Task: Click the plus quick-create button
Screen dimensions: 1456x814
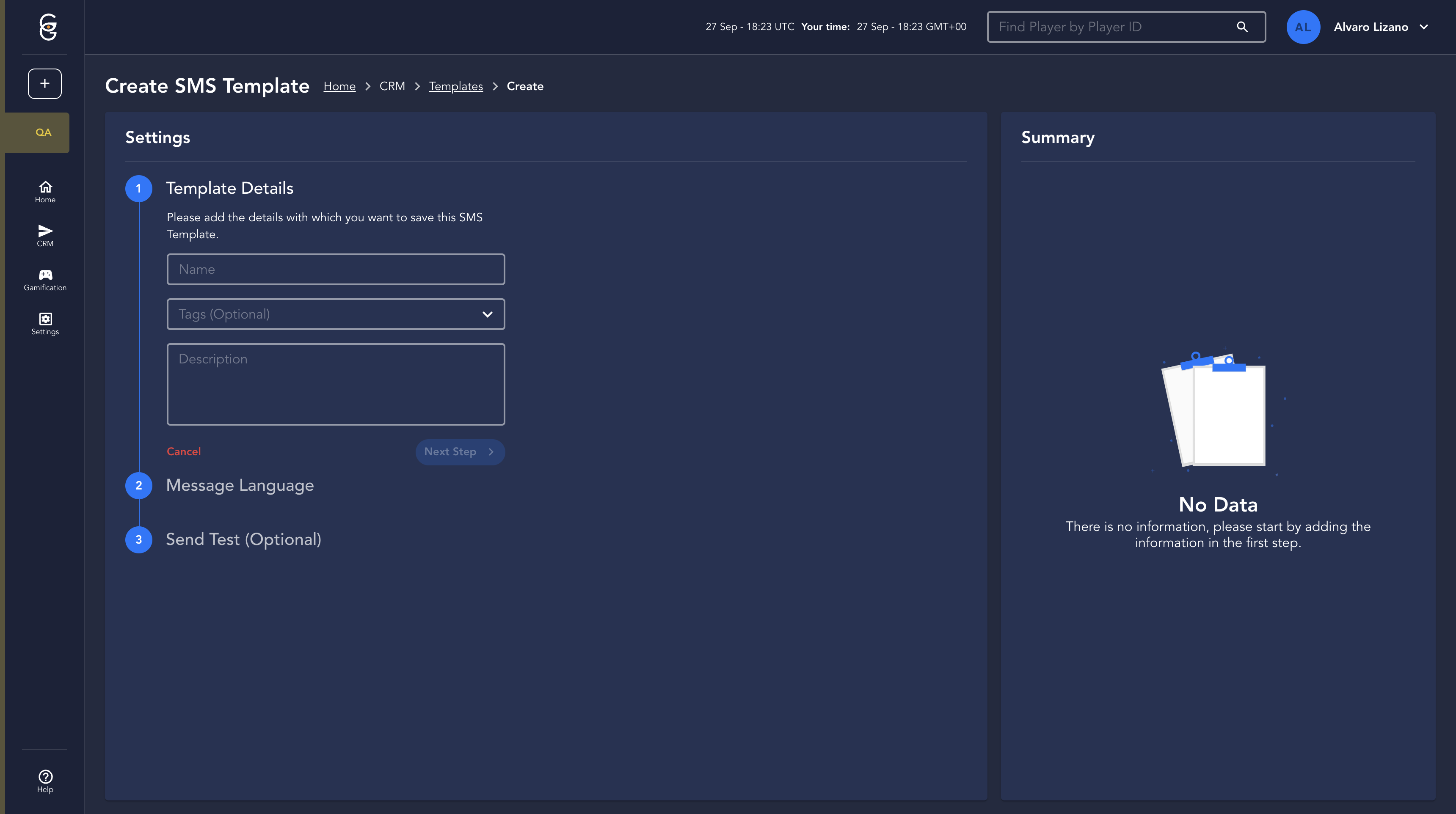Action: 44,84
